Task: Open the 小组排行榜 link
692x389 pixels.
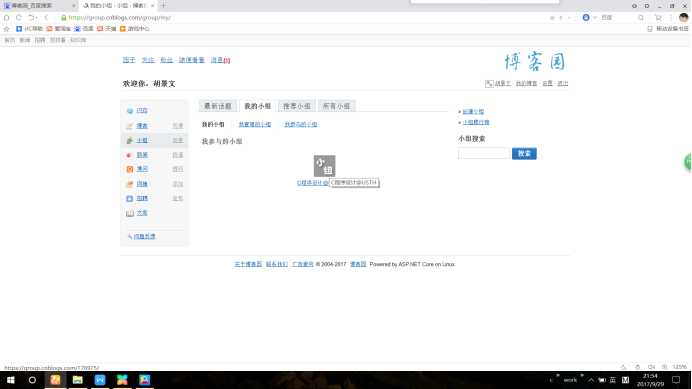Action: tap(476, 122)
